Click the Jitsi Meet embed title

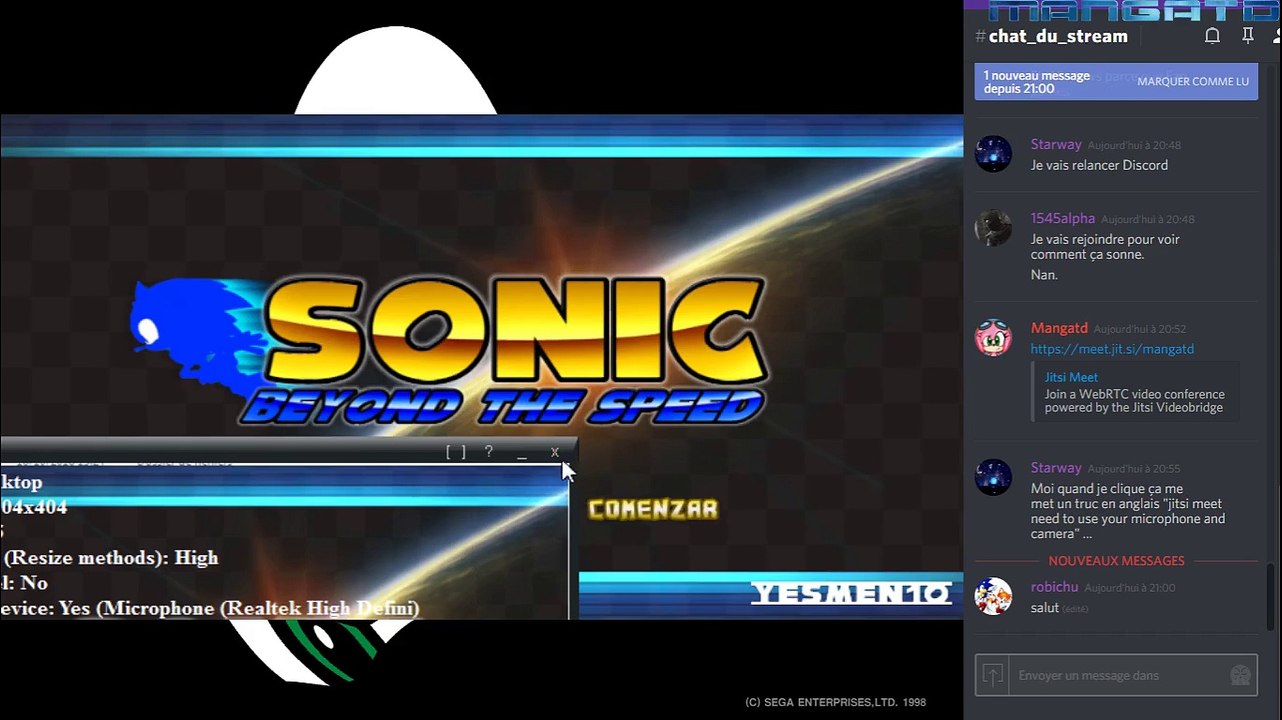coord(1071,377)
